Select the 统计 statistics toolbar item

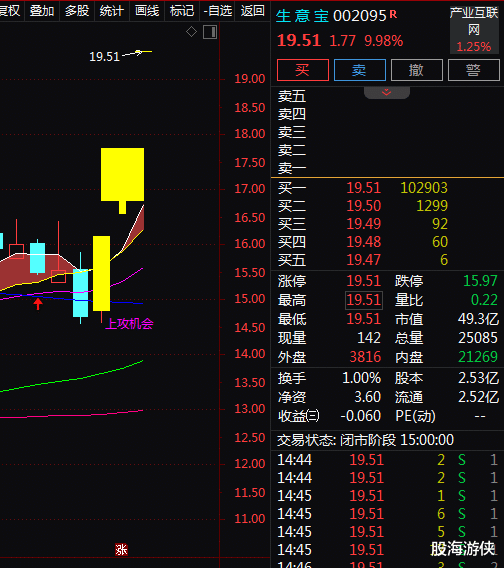[x=112, y=11]
